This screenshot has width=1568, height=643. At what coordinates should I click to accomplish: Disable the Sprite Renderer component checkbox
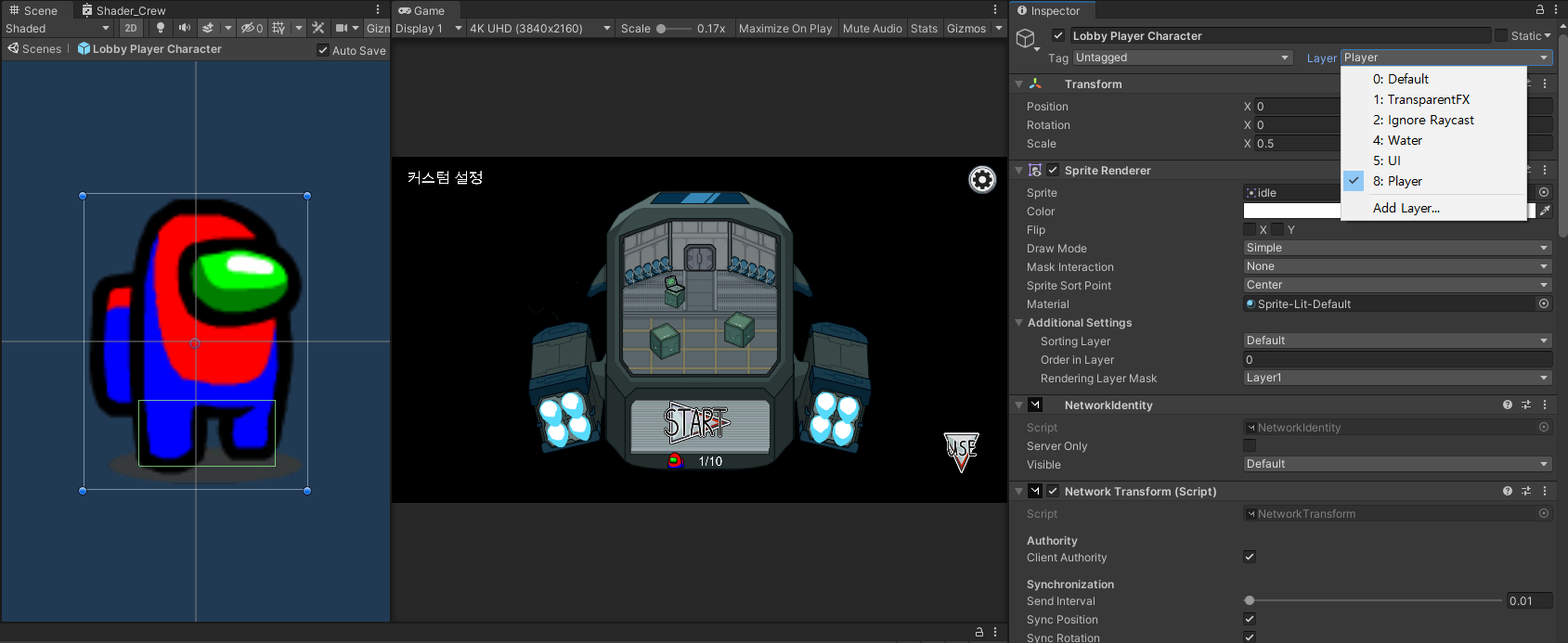tap(1053, 170)
